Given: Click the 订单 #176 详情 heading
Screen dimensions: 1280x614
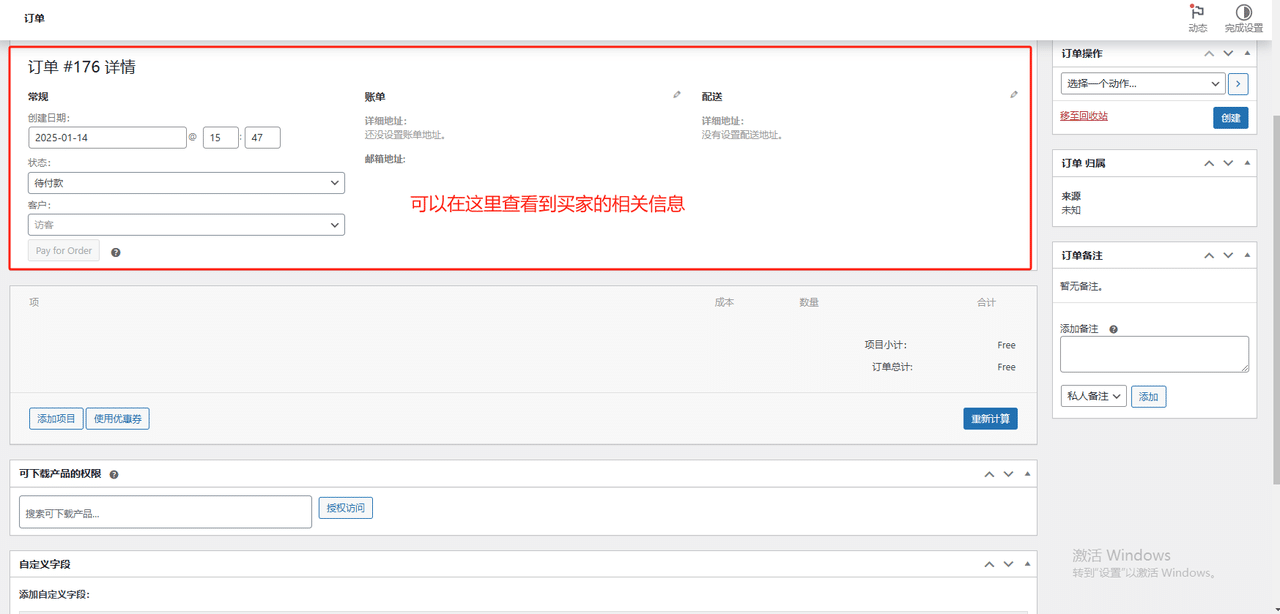Looking at the screenshot, I should [82, 67].
